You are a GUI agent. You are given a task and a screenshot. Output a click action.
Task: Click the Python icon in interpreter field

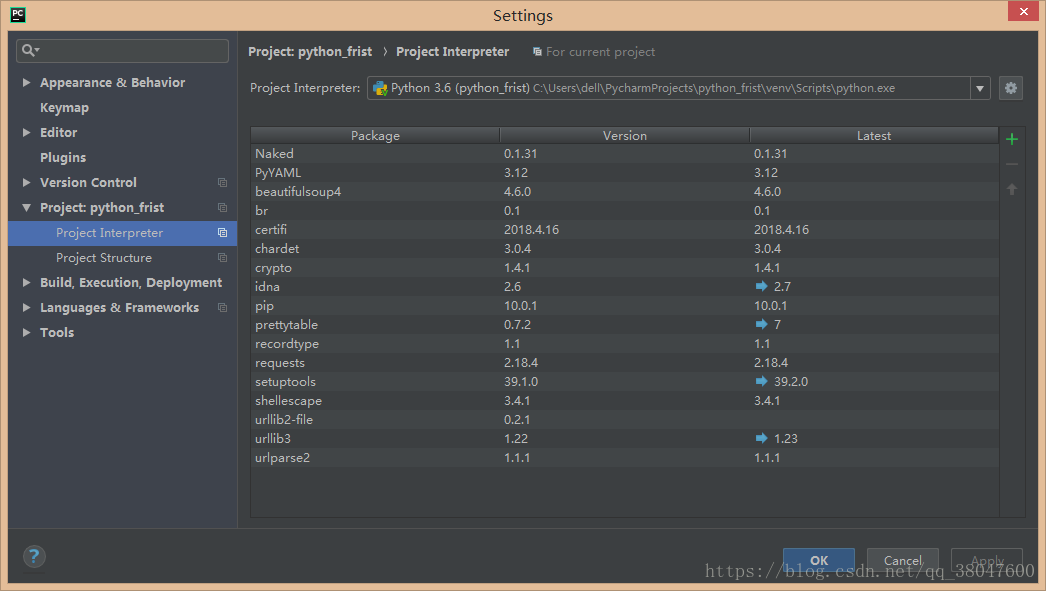tap(380, 88)
